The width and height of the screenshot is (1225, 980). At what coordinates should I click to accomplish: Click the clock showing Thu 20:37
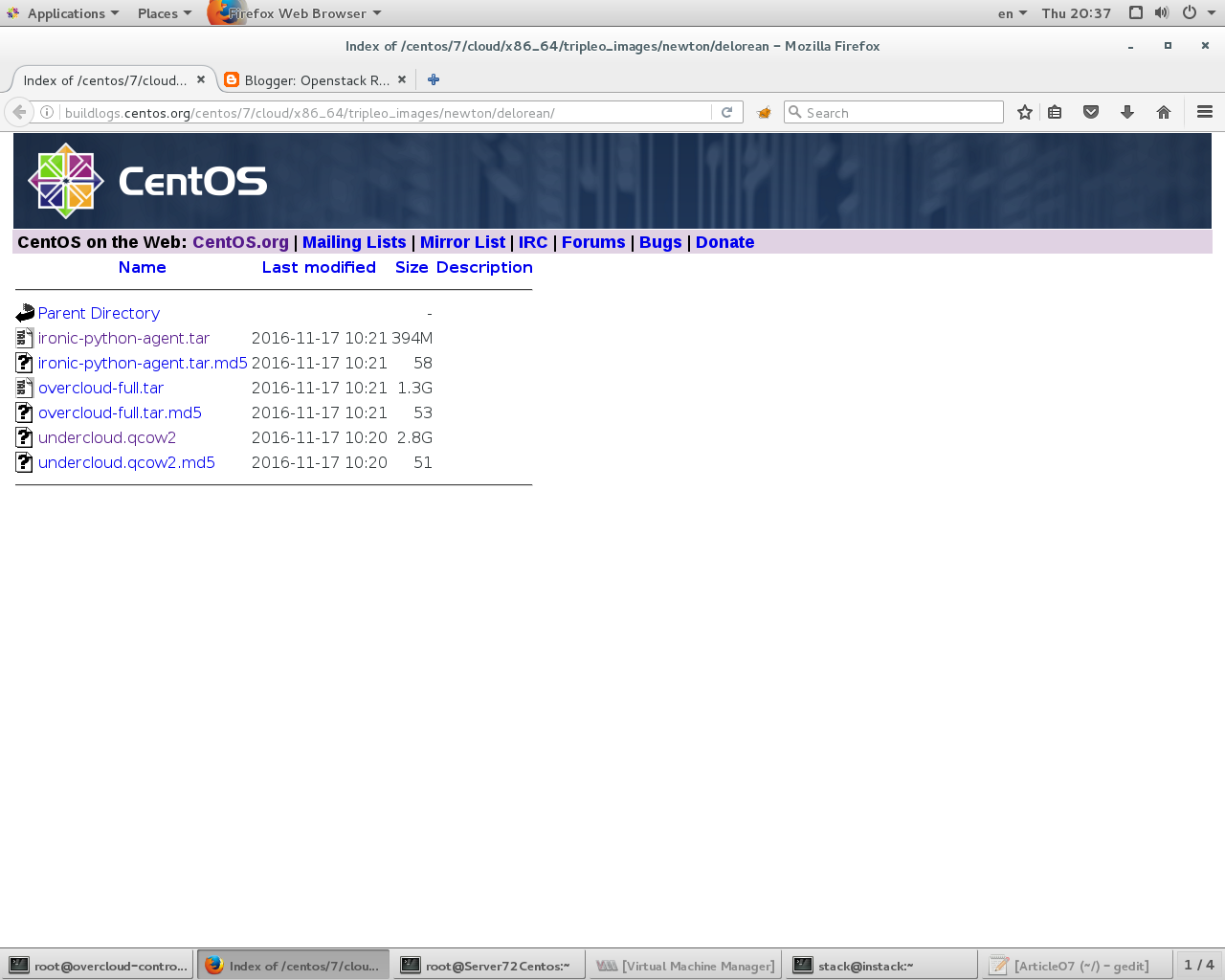point(1077,13)
